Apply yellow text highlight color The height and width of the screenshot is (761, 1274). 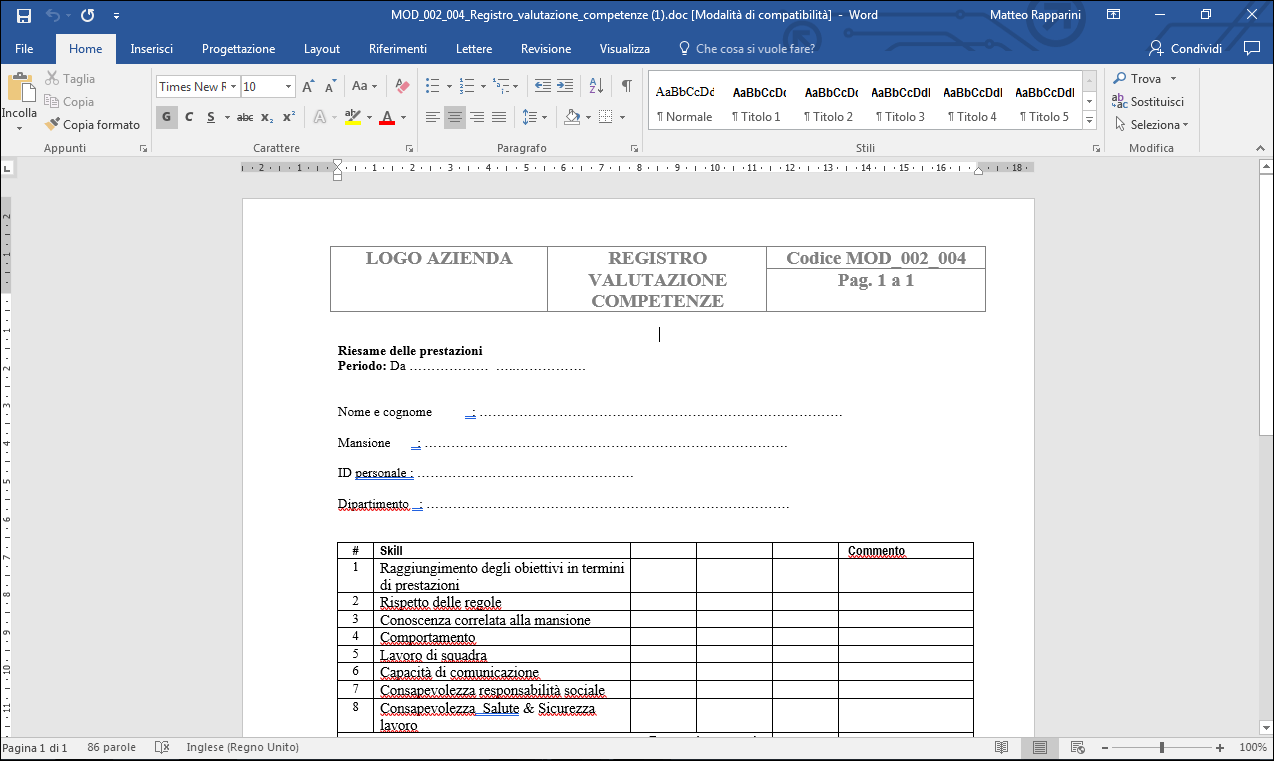(x=352, y=118)
